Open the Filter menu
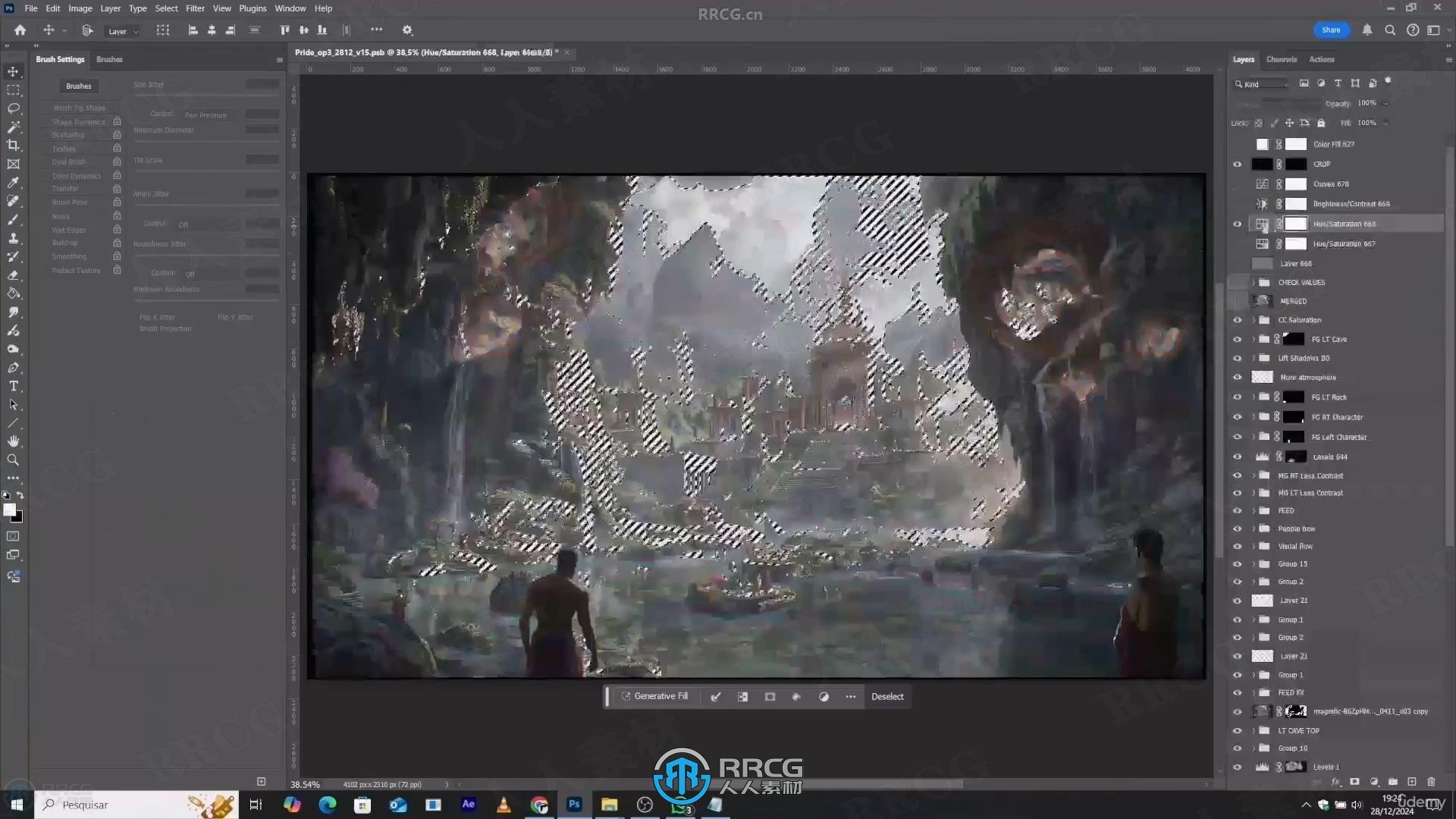 click(195, 8)
